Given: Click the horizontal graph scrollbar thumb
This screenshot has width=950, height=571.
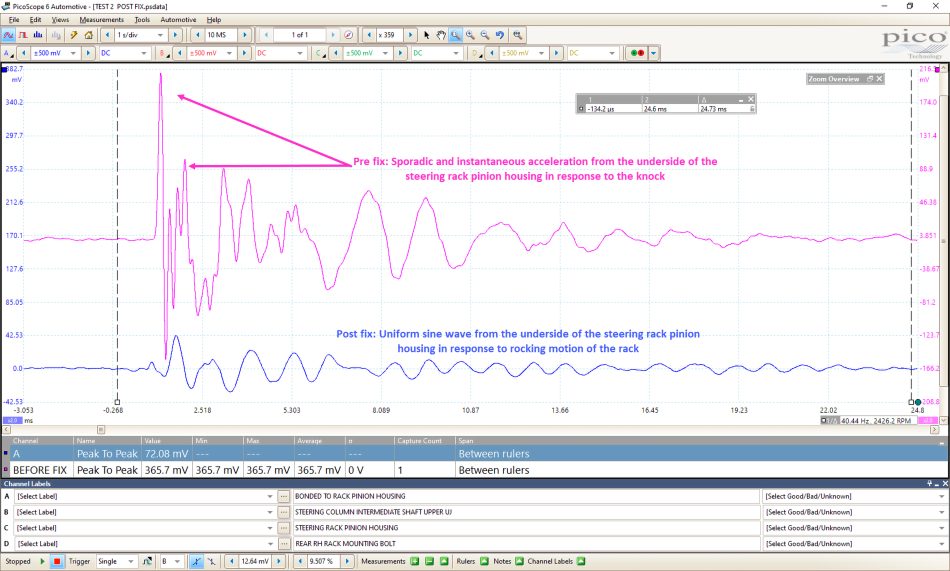Looking at the screenshot, I should coord(101,430).
